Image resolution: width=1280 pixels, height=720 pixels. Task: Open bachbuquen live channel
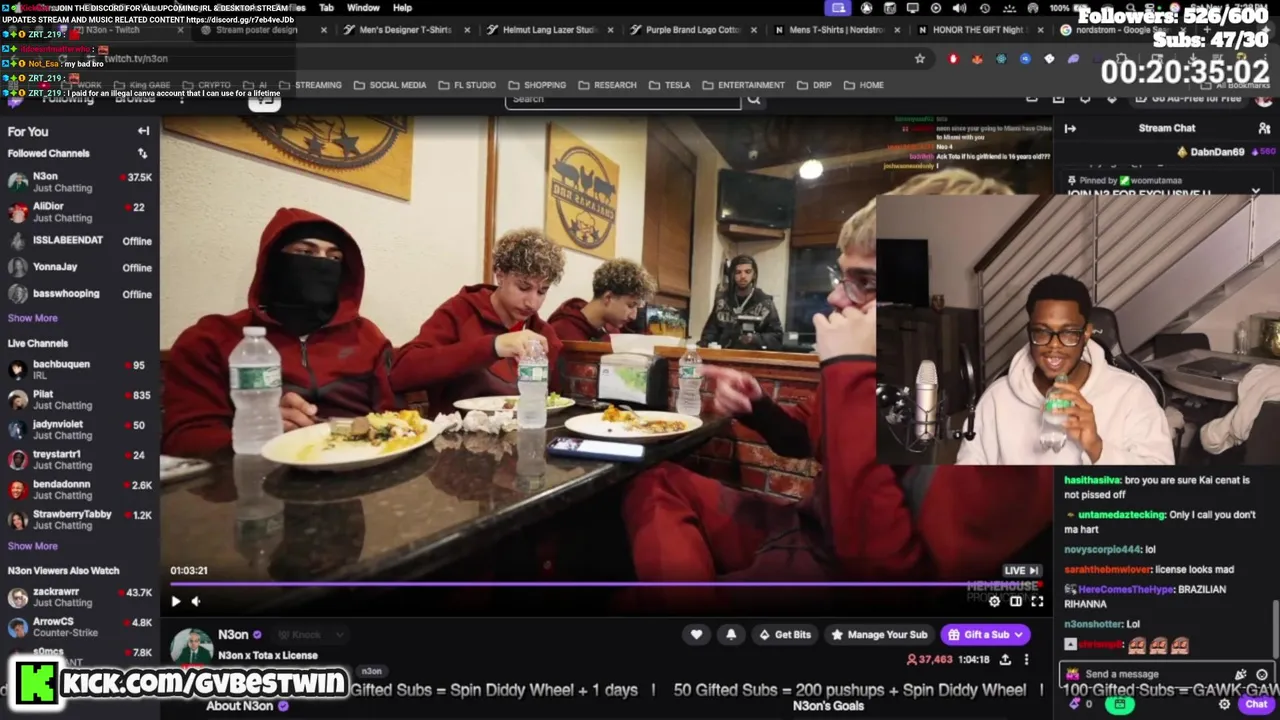(80, 370)
